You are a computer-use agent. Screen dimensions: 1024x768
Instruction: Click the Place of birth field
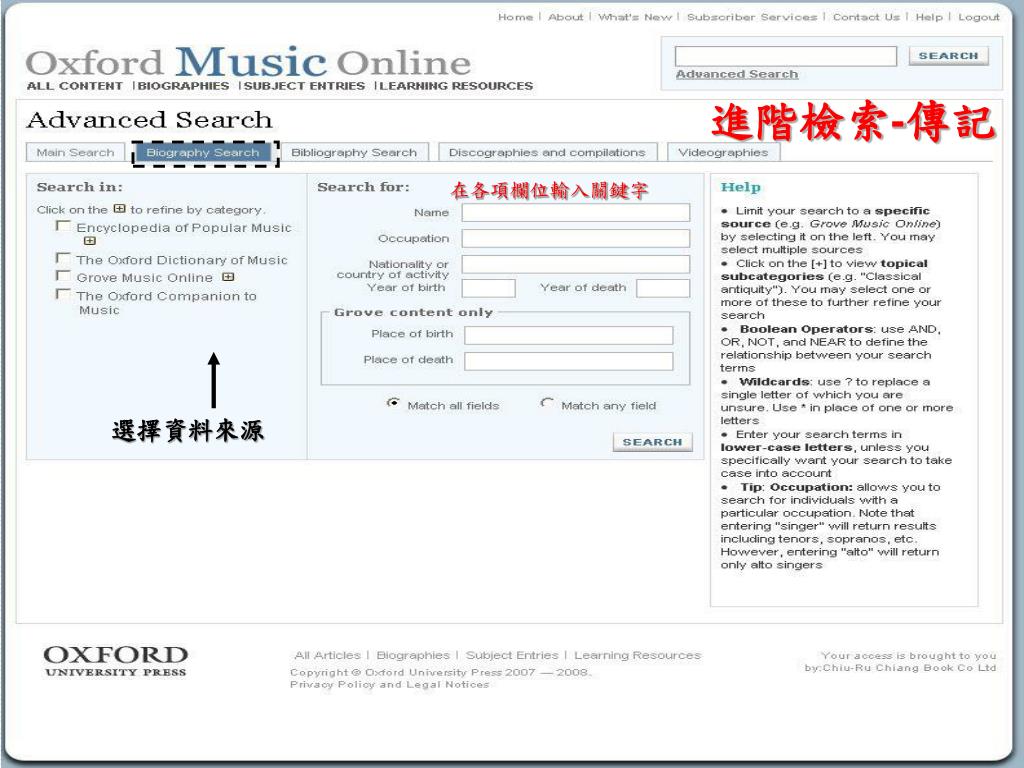coord(569,335)
